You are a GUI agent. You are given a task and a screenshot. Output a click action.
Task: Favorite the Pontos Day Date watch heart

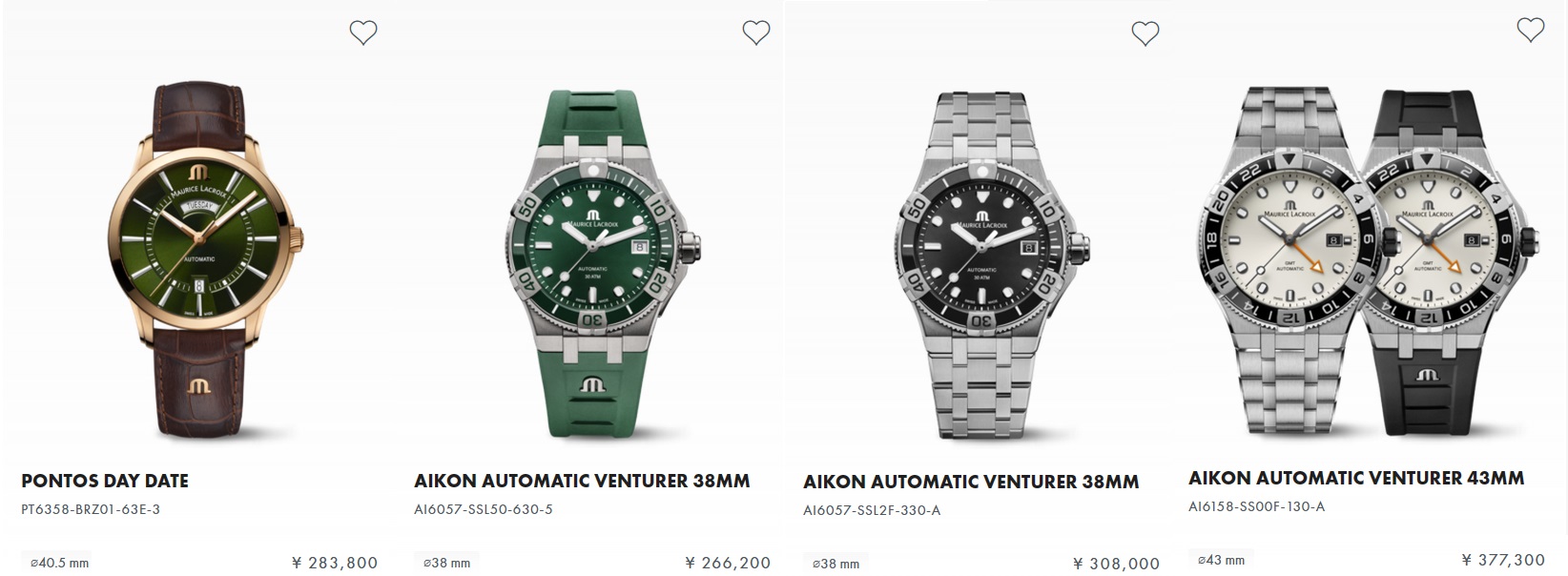click(x=362, y=33)
